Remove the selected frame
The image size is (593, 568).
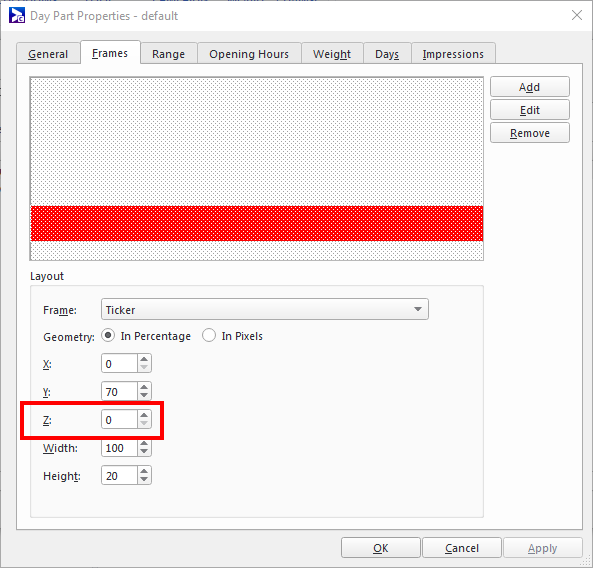(529, 133)
